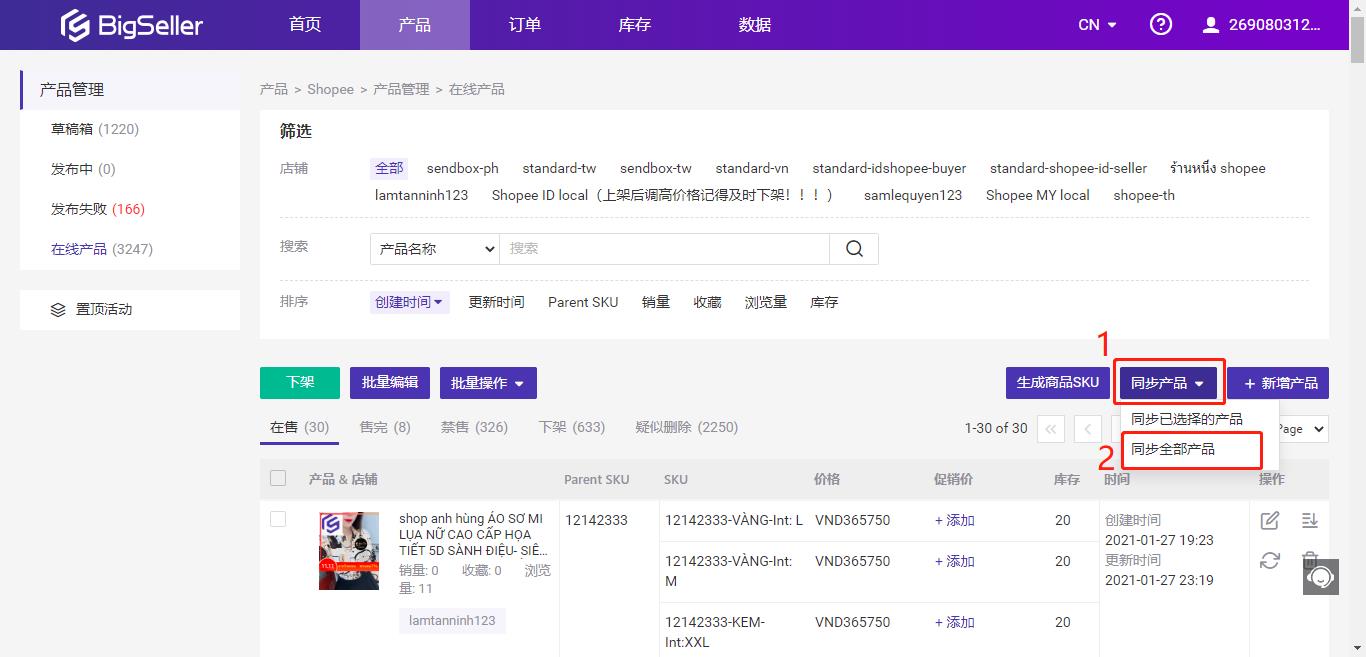Screen dimensions: 1366x657
Task: Click the green 下架 button
Action: click(x=300, y=383)
